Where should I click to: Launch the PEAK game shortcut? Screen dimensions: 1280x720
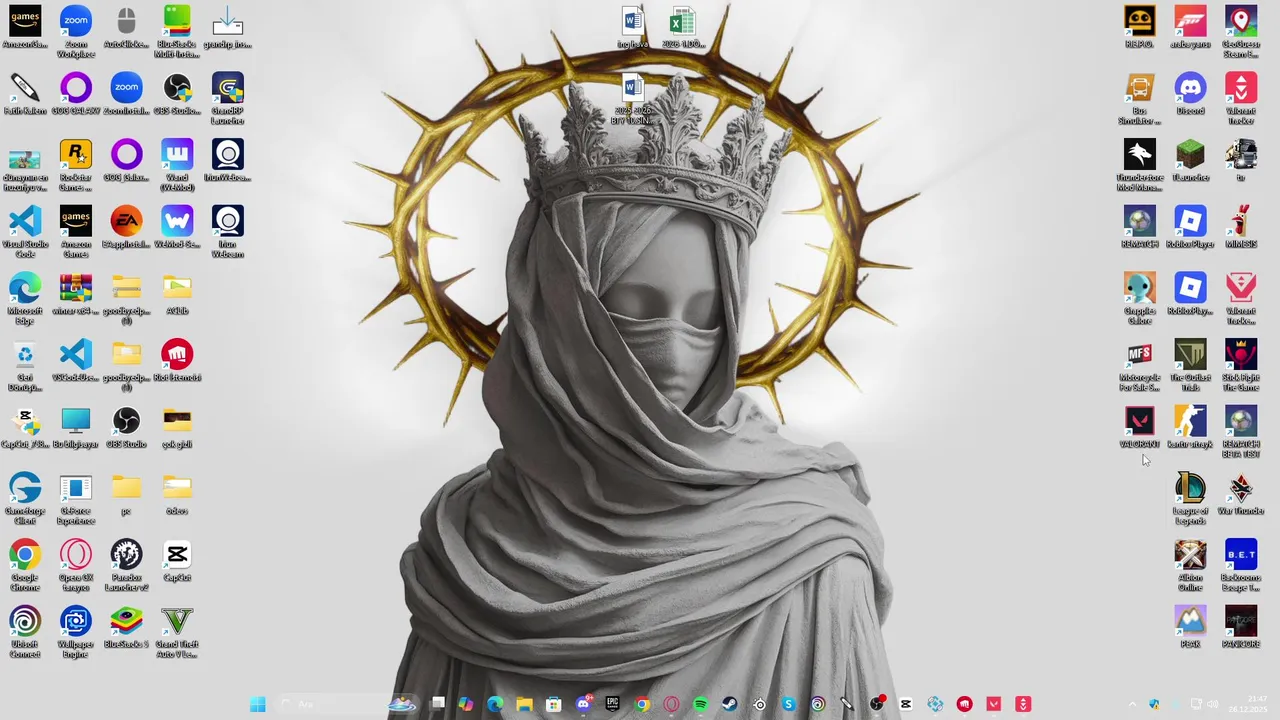[x=1190, y=627]
